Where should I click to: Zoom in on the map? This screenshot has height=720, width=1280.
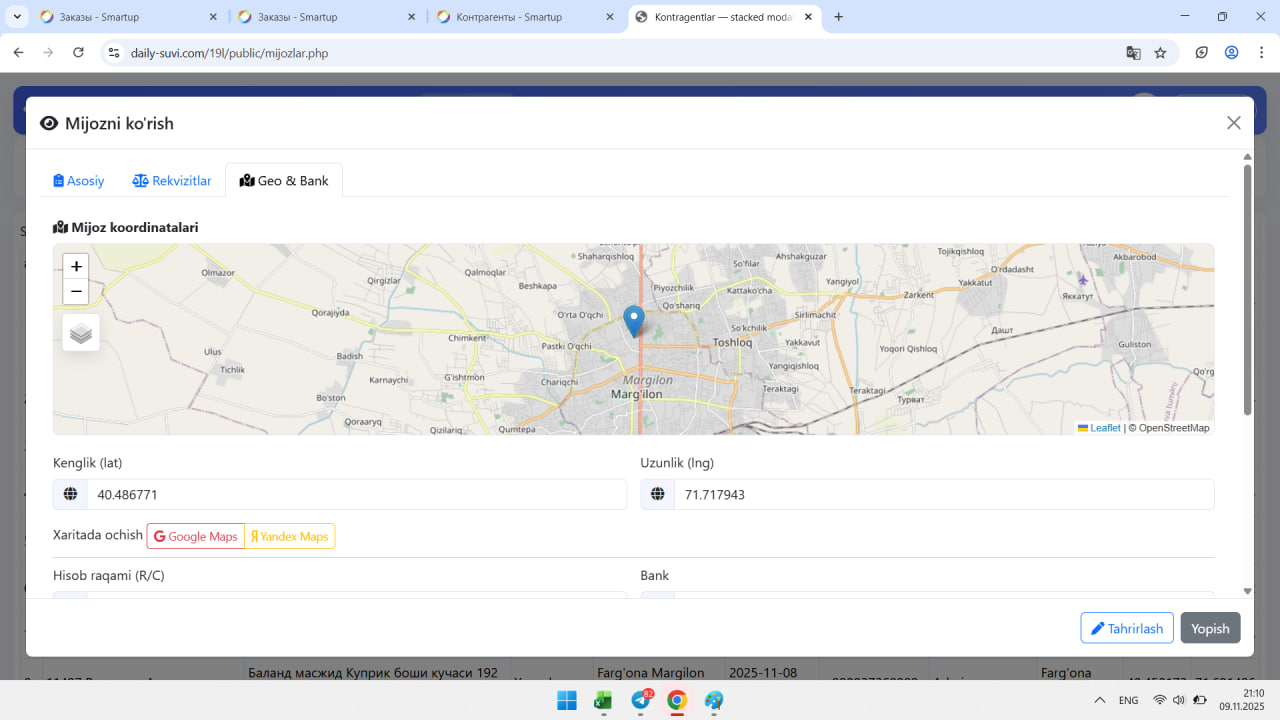tap(76, 267)
